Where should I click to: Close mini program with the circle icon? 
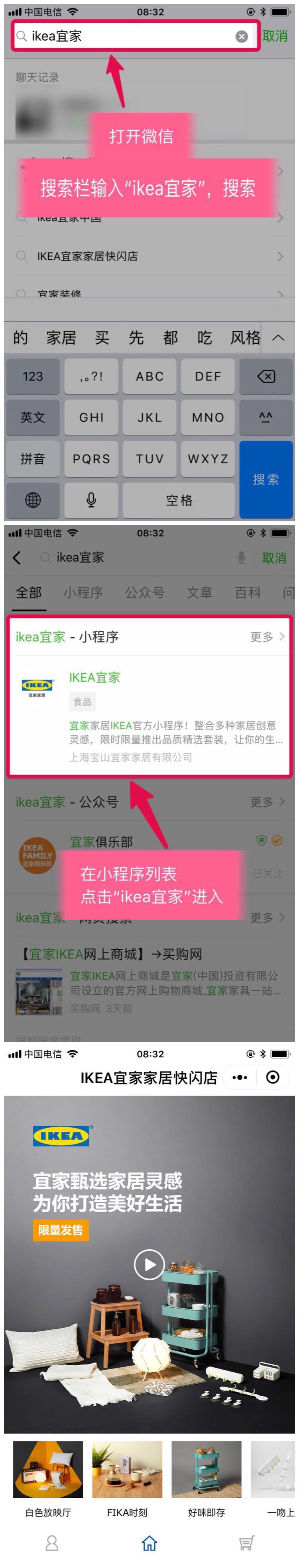273,1077
